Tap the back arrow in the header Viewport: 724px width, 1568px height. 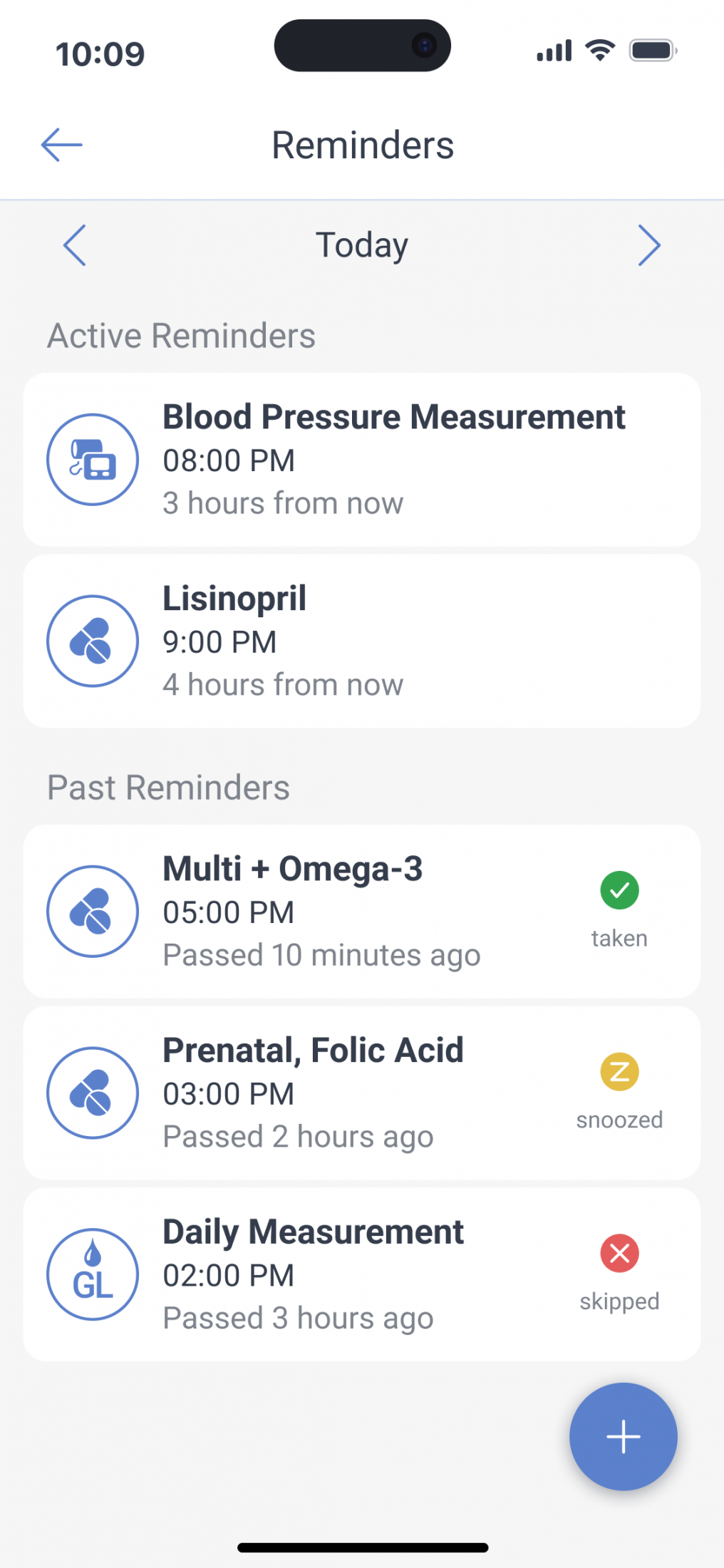pyautogui.click(x=62, y=145)
